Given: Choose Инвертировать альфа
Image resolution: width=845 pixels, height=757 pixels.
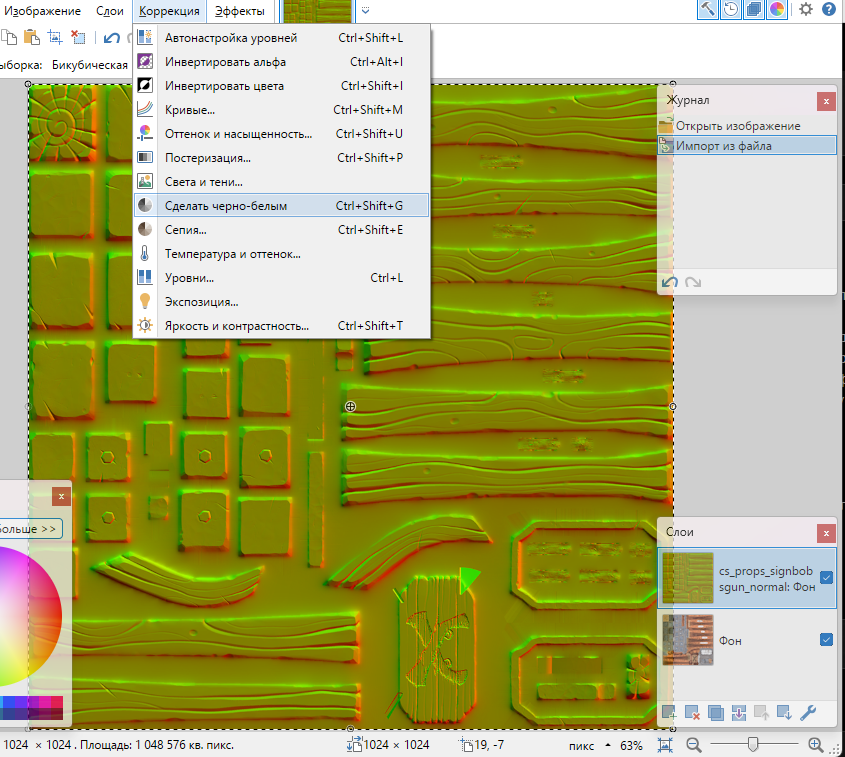Looking at the screenshot, I should 281,62.
